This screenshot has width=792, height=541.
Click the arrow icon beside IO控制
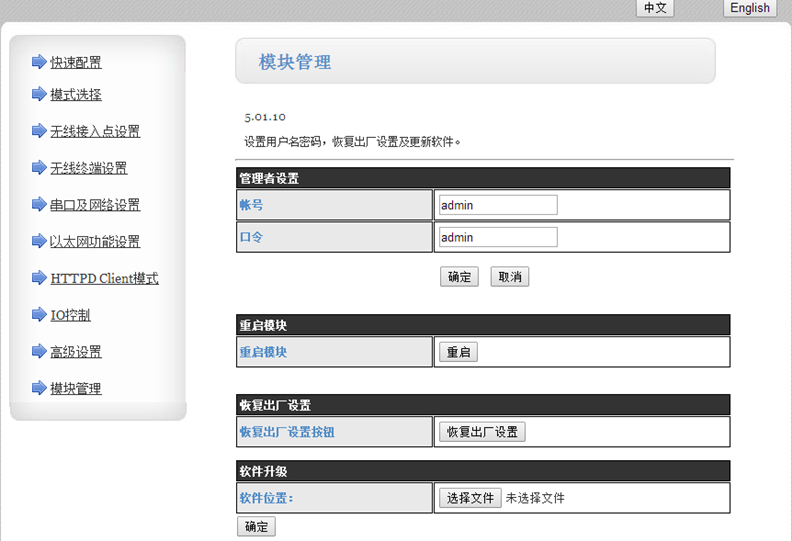tap(39, 315)
